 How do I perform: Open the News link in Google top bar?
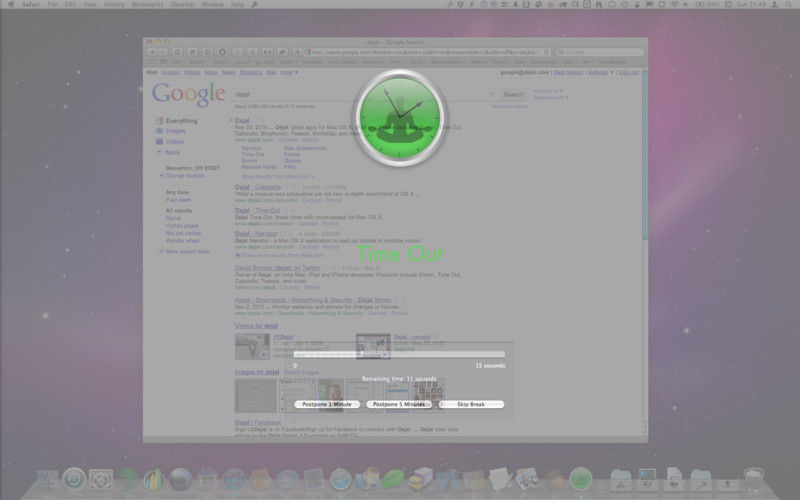[229, 72]
